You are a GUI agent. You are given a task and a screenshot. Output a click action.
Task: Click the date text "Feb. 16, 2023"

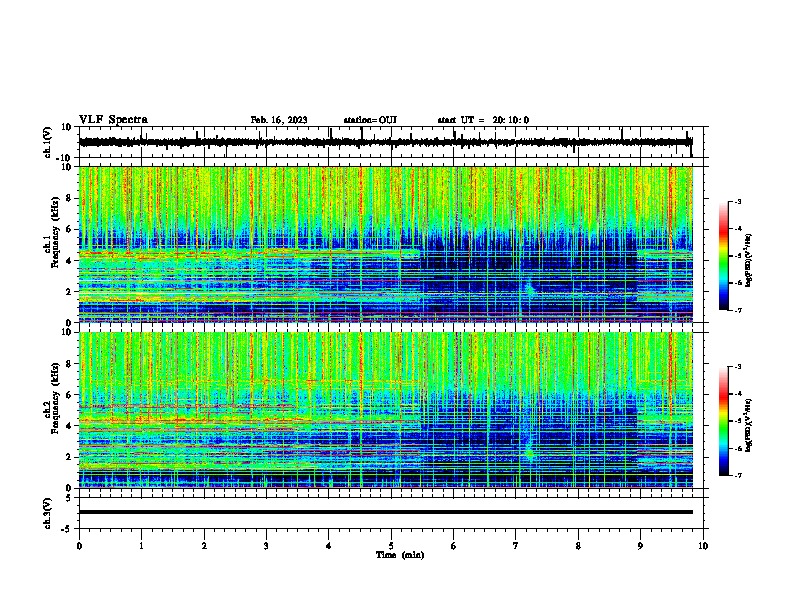click(x=279, y=120)
